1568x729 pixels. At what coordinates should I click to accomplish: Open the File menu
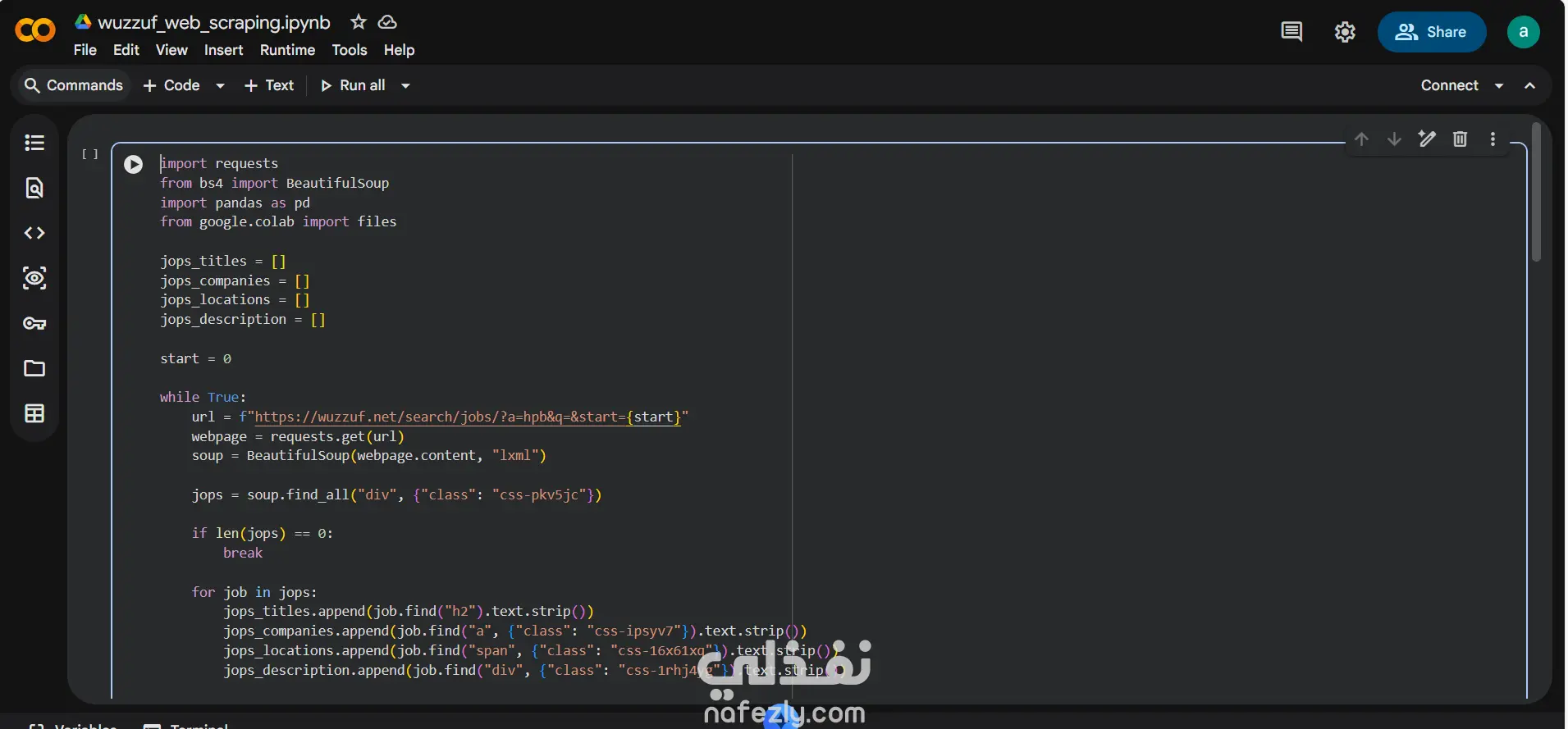[85, 50]
